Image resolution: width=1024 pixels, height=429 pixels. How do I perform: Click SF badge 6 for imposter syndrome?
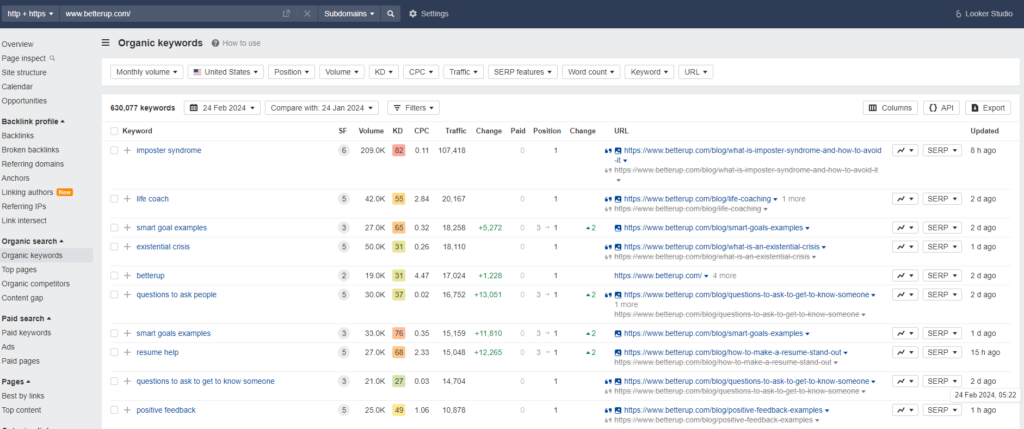coord(343,150)
